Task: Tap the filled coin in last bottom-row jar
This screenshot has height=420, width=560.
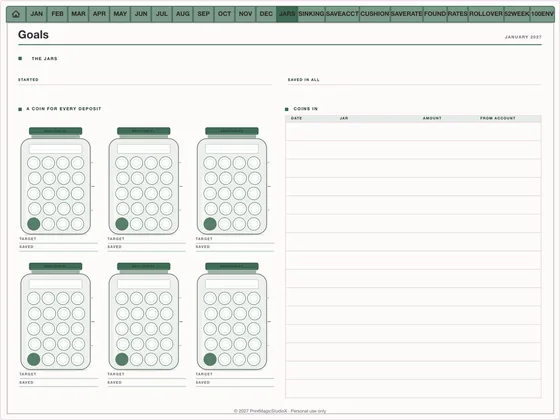Action: (210, 359)
